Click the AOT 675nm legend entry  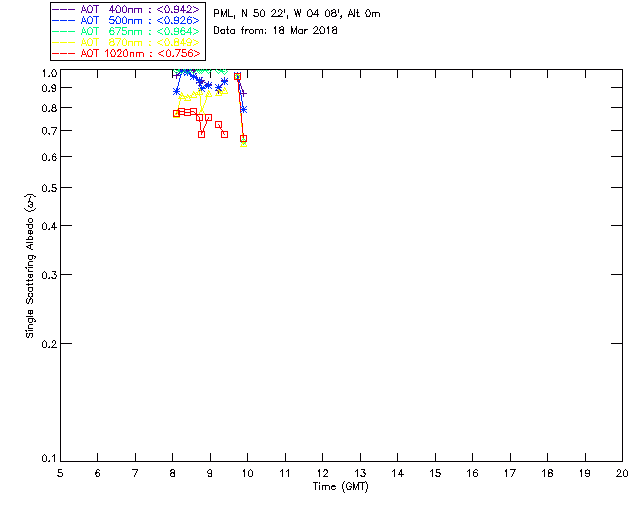(x=127, y=31)
